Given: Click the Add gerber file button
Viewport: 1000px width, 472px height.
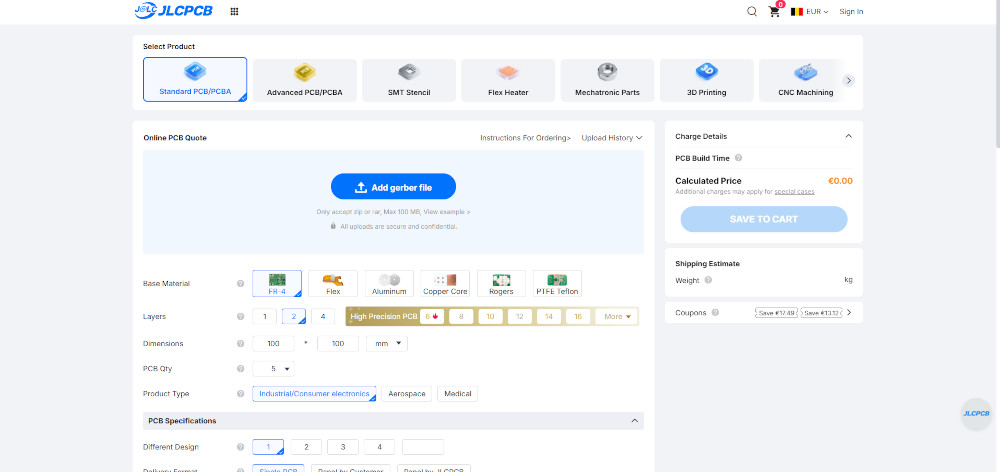Looking at the screenshot, I should (x=393, y=187).
